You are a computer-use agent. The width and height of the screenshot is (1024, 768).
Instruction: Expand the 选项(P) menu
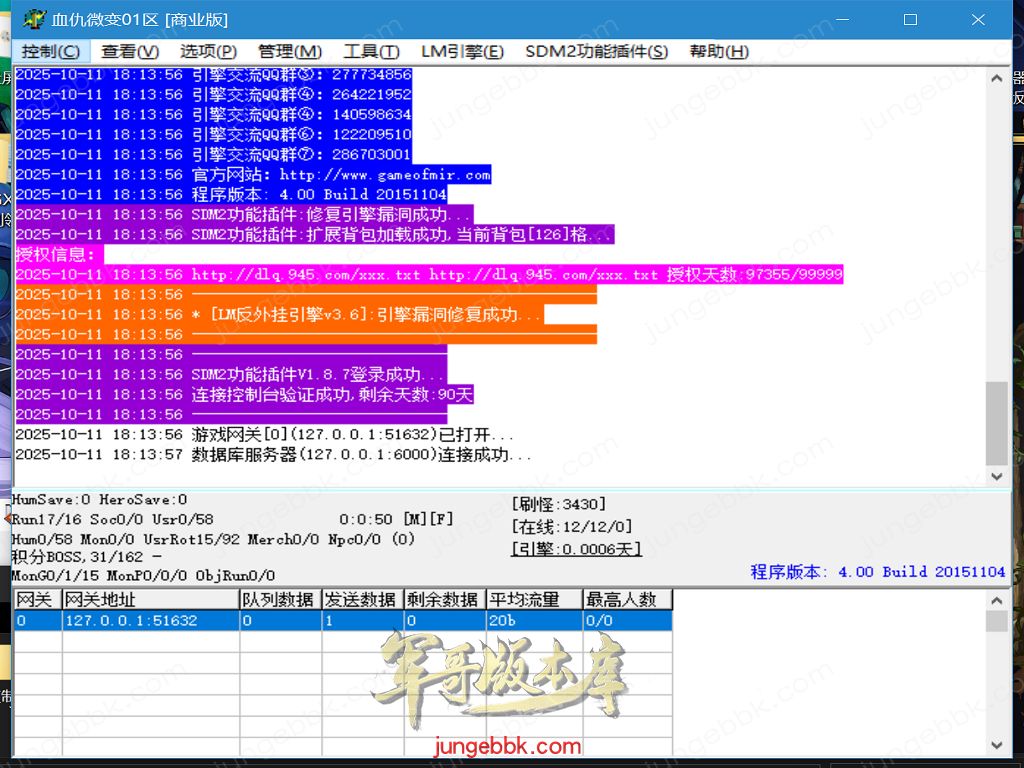pos(208,52)
